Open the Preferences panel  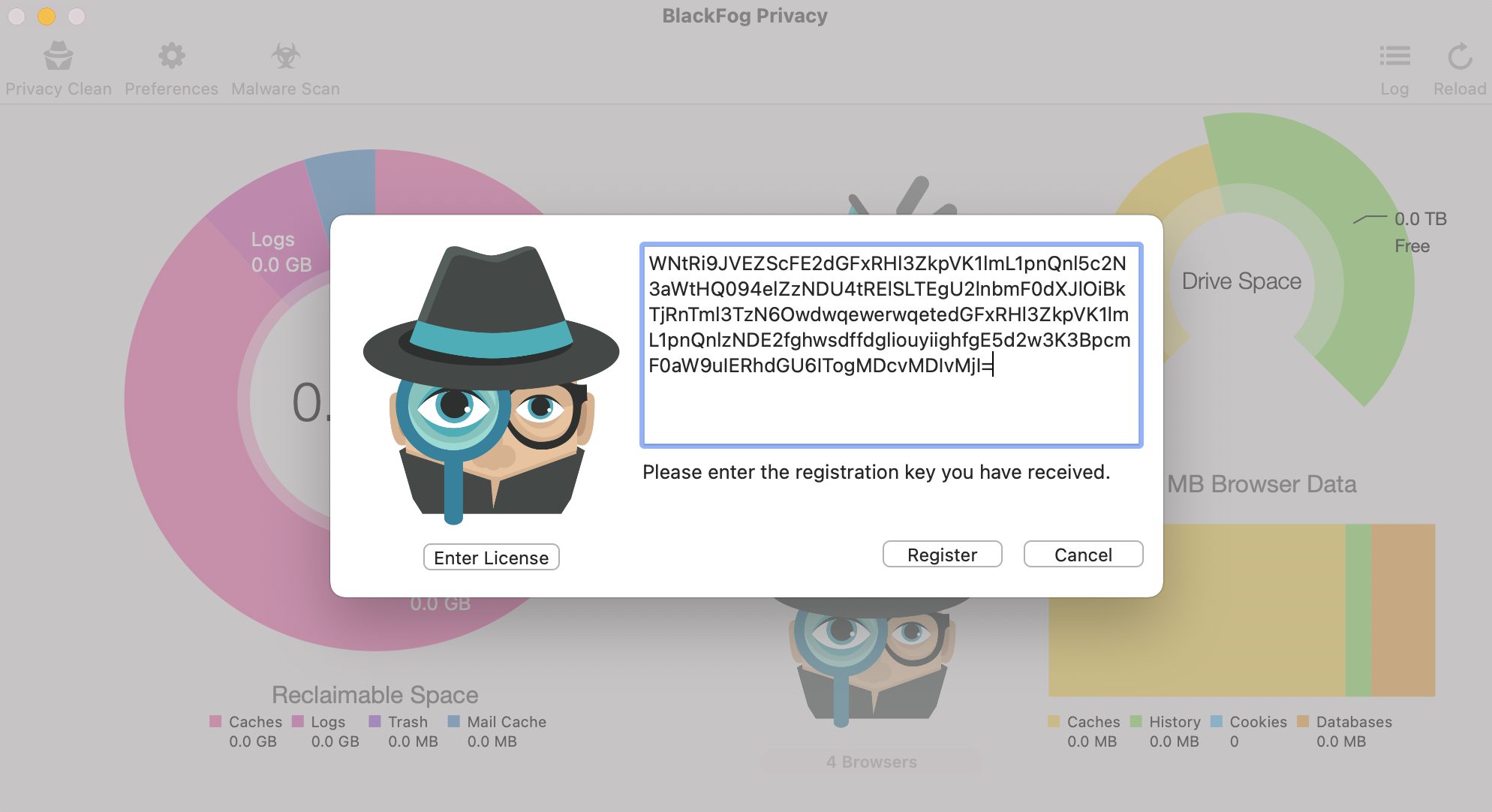[170, 66]
